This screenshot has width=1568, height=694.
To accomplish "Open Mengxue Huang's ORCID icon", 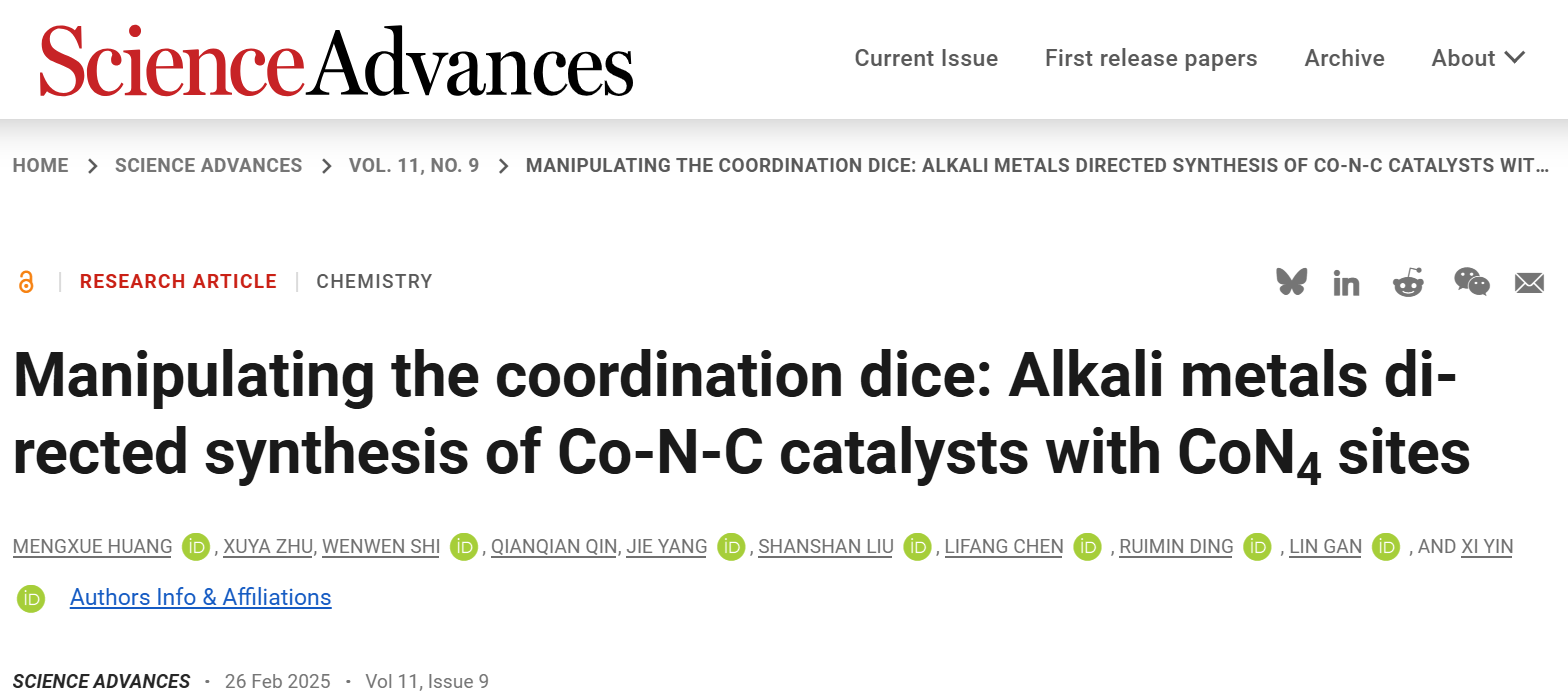I will click(x=197, y=547).
